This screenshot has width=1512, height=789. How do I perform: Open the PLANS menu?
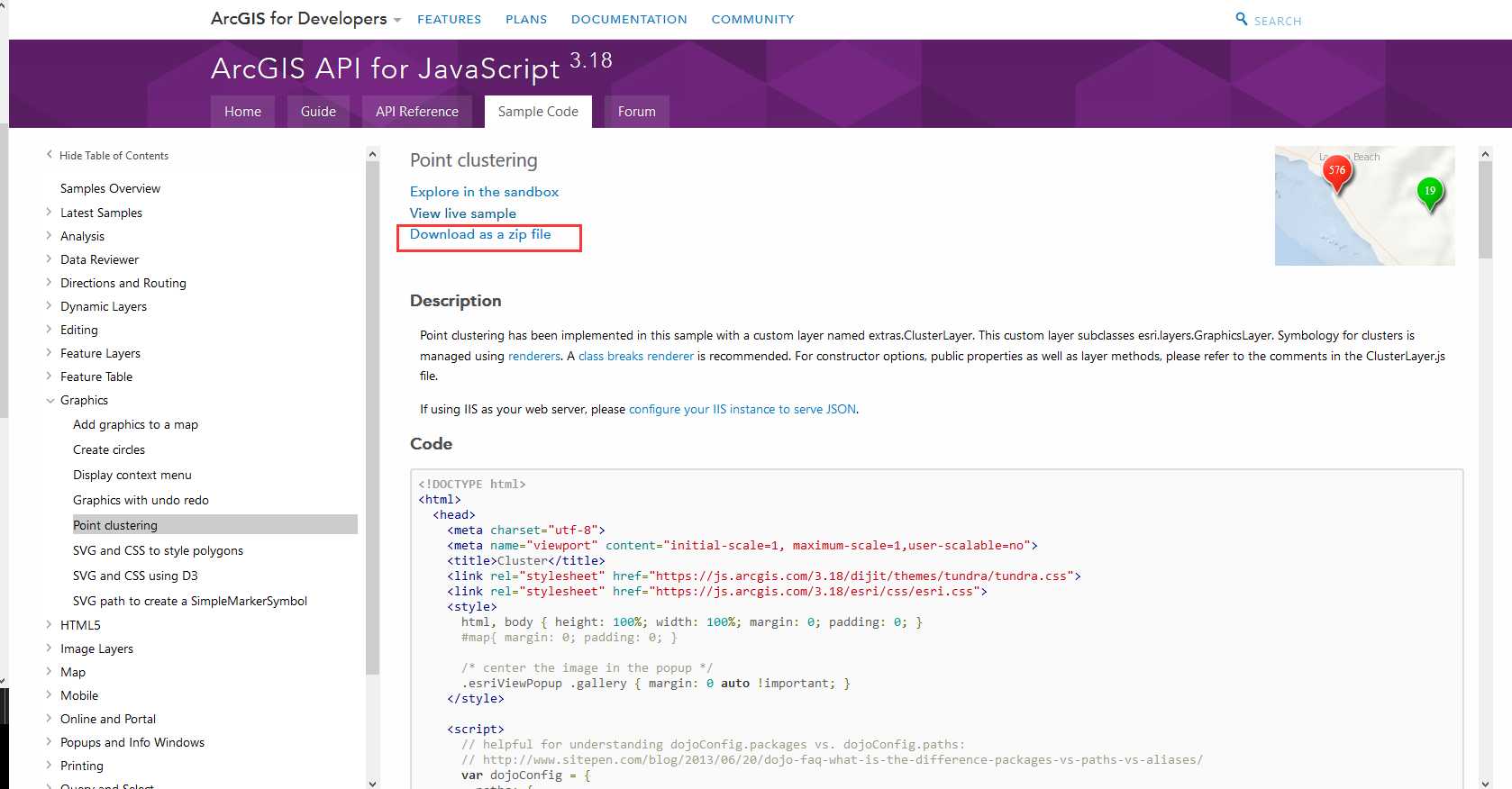tap(526, 19)
